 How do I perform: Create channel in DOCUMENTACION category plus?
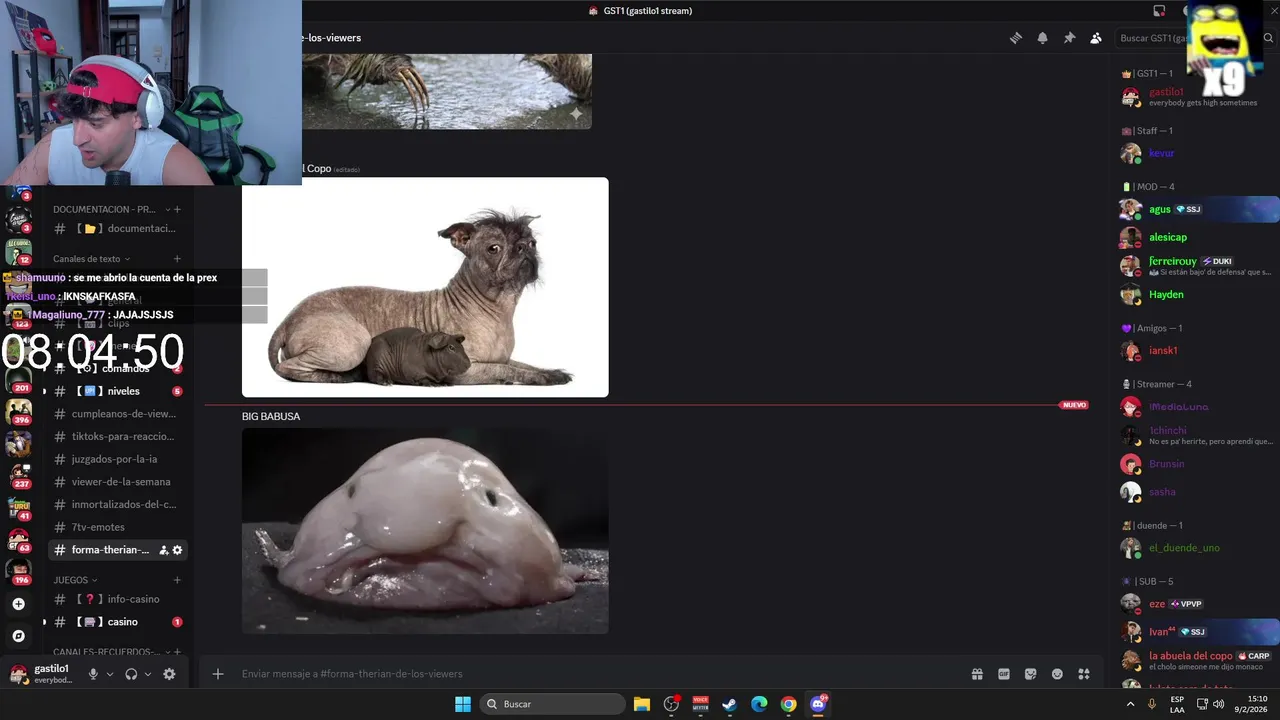(177, 209)
